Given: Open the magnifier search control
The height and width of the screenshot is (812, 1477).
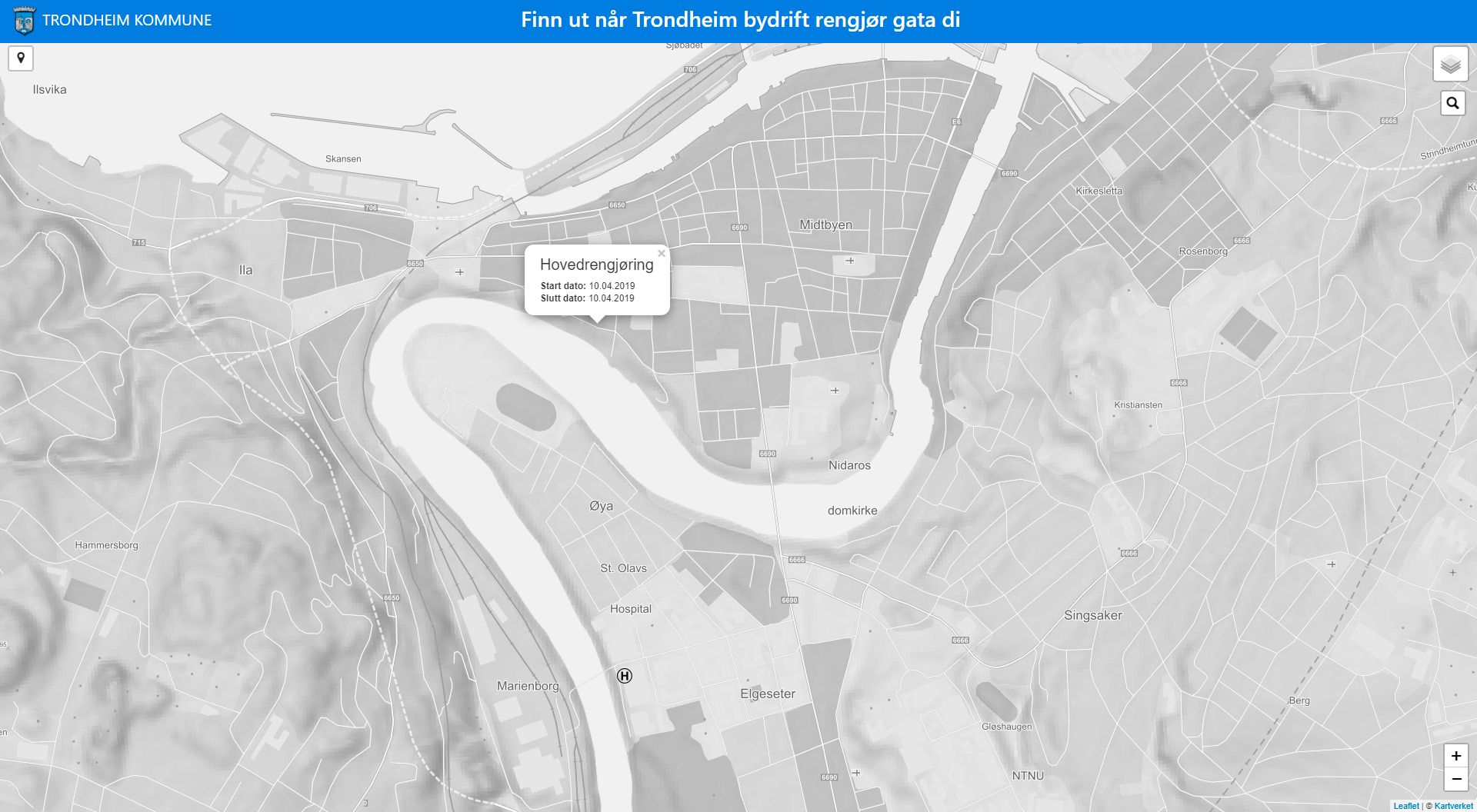Looking at the screenshot, I should (x=1452, y=103).
